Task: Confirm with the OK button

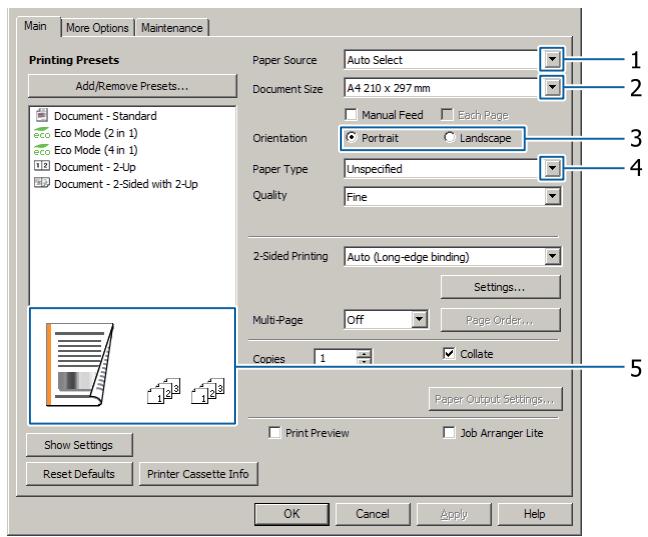Action: click(x=291, y=514)
